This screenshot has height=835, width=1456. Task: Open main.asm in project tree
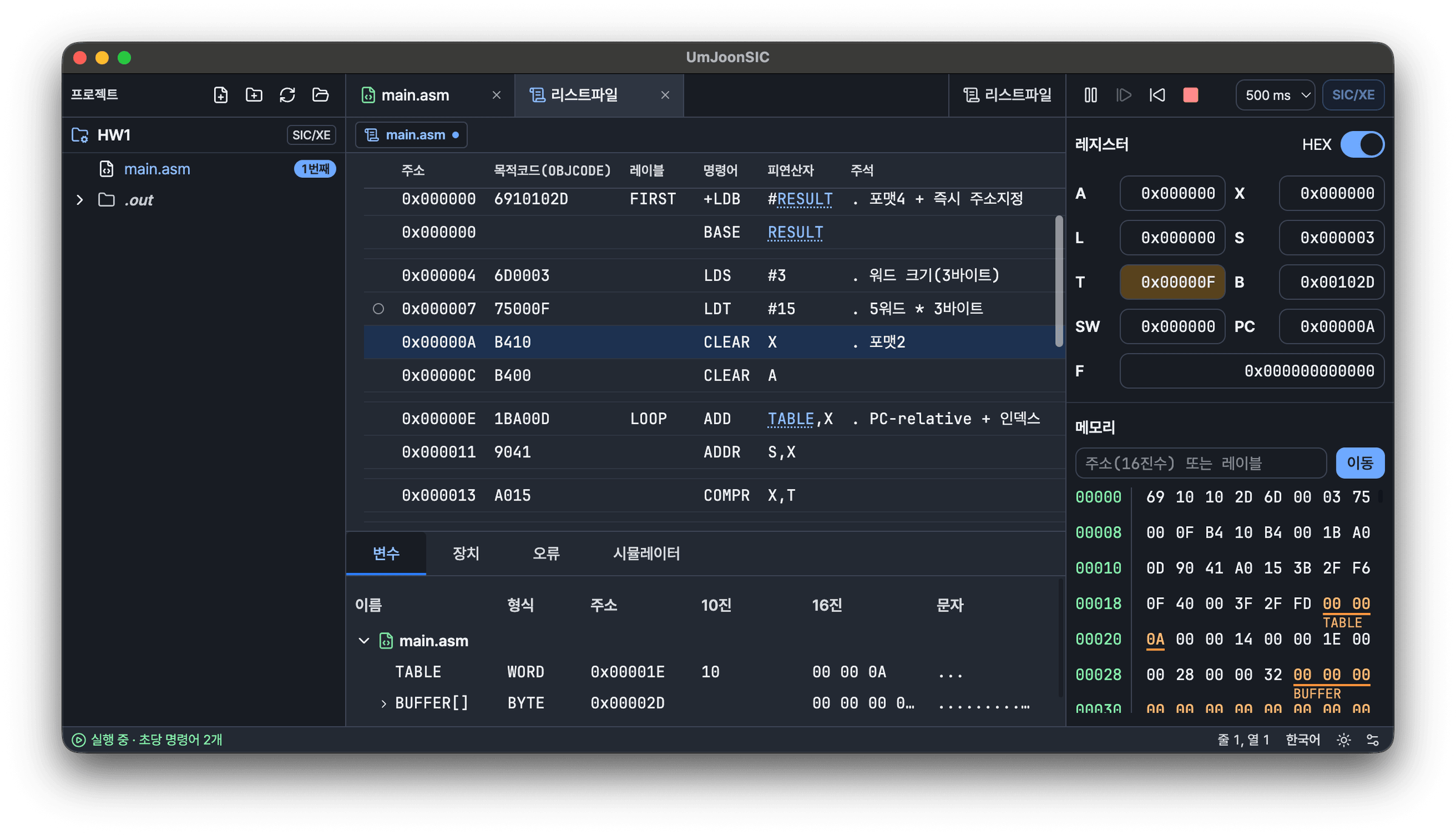click(157, 169)
